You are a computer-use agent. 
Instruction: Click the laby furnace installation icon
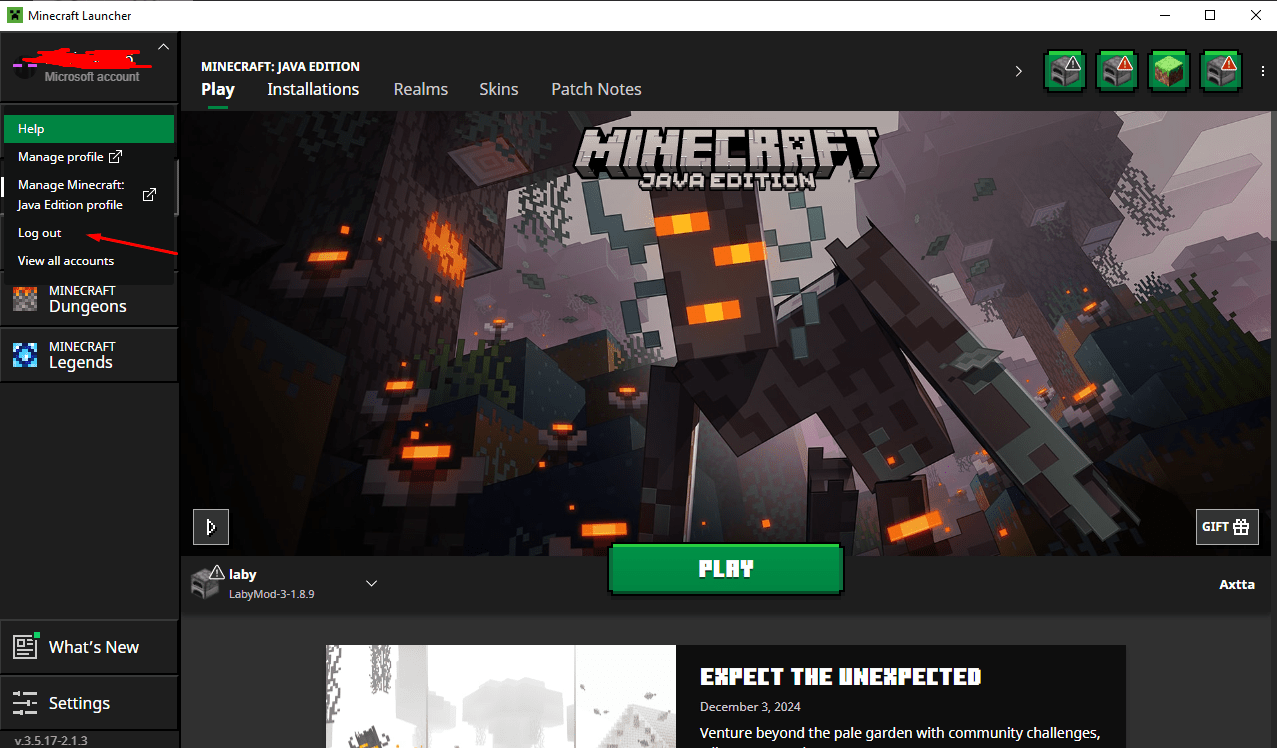(206, 583)
